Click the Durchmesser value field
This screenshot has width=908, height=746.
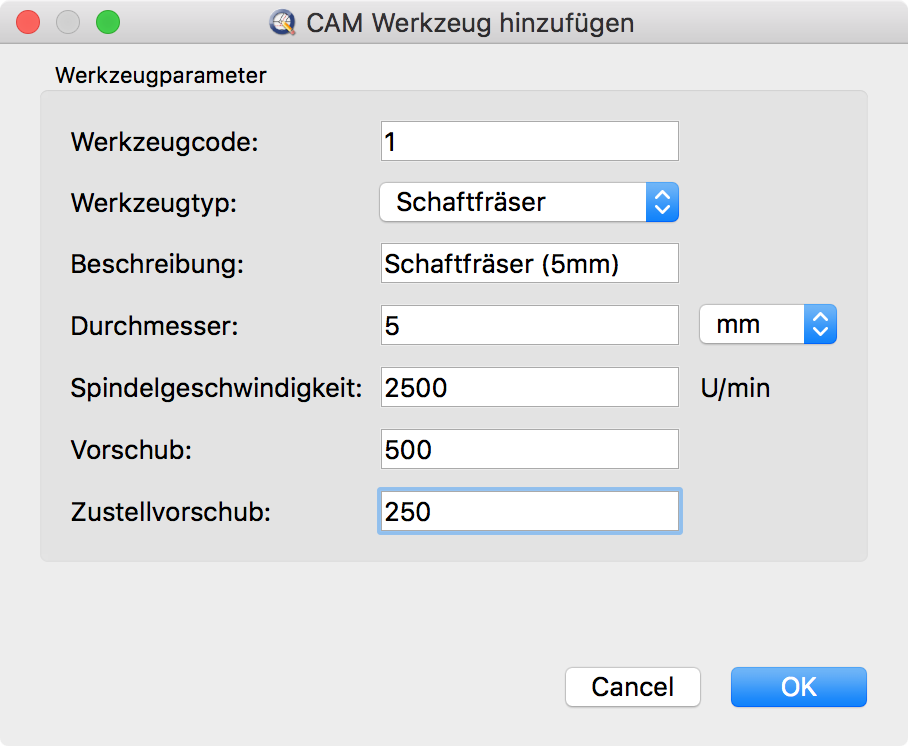529,325
